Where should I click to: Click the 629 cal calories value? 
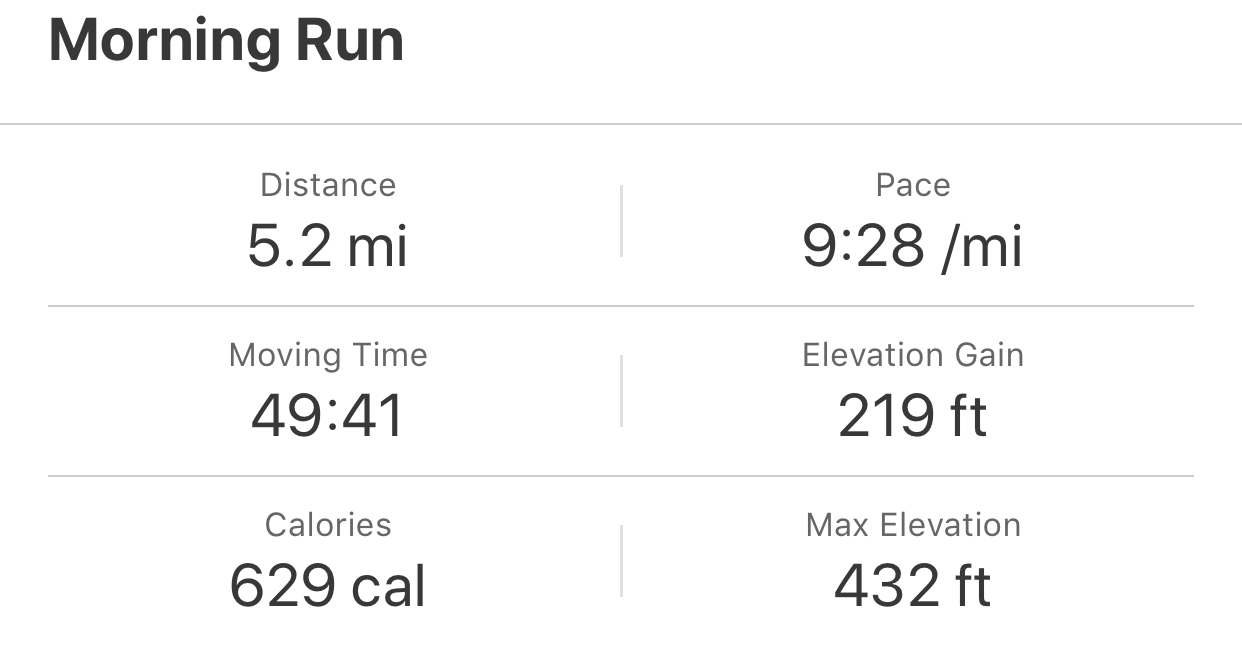pos(328,586)
